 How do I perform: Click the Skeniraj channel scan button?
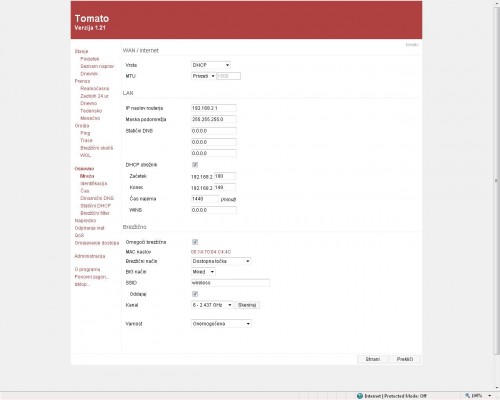pos(247,305)
